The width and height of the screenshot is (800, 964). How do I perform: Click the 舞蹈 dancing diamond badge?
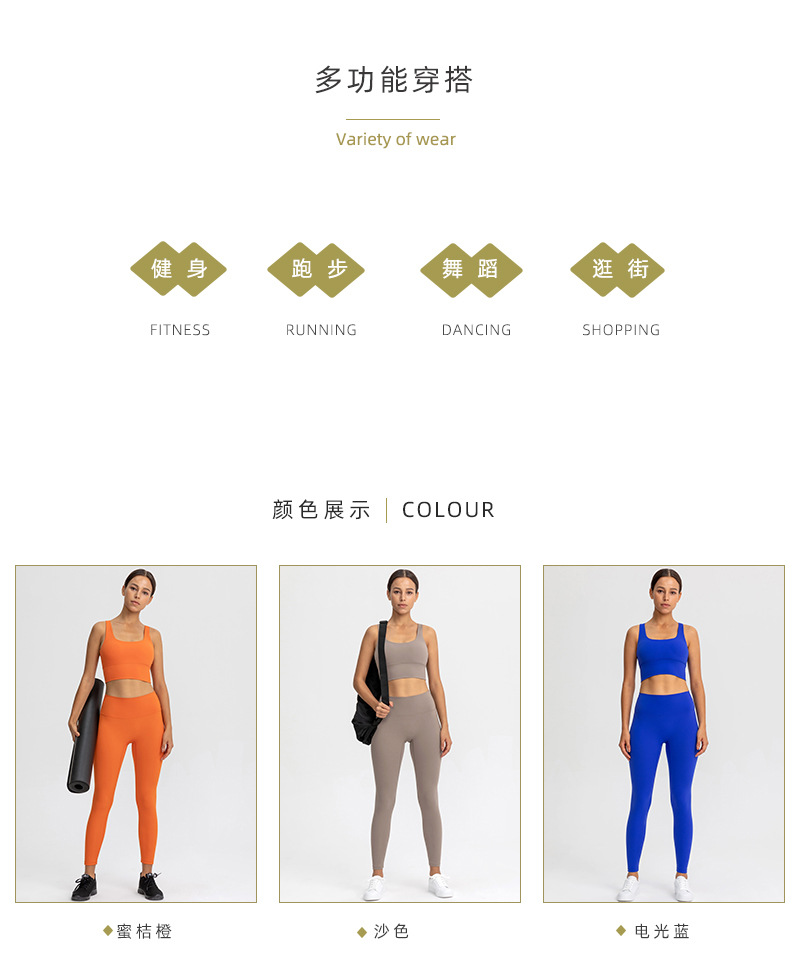(471, 270)
